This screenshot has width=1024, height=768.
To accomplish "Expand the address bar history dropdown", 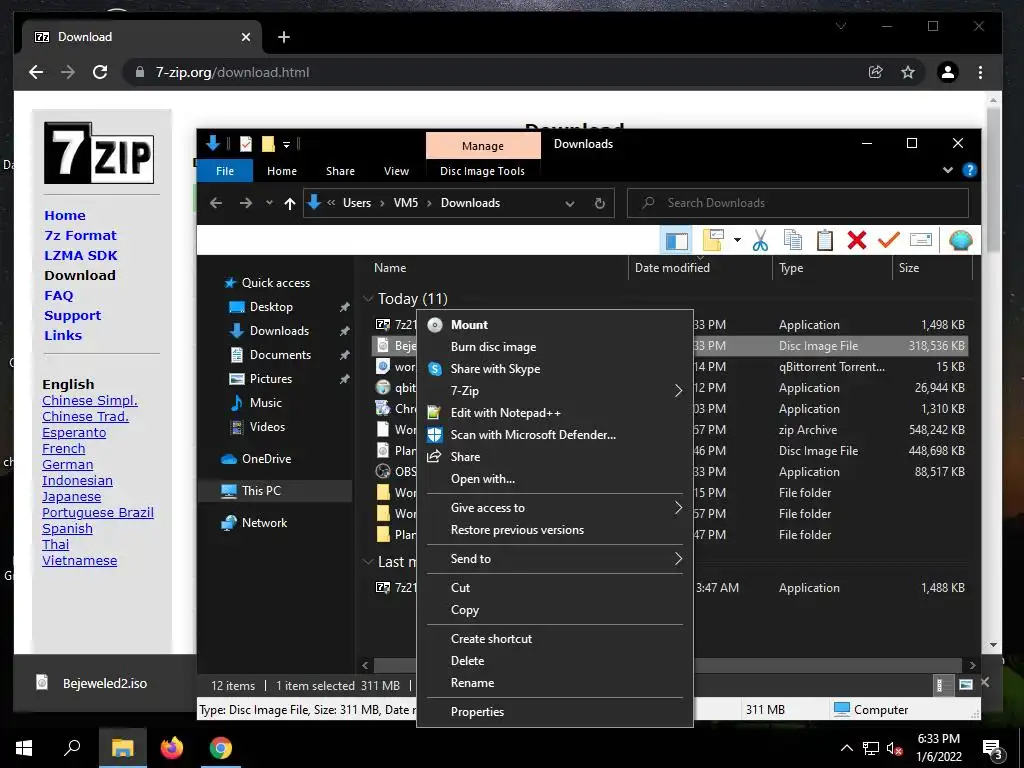I will click(x=569, y=204).
